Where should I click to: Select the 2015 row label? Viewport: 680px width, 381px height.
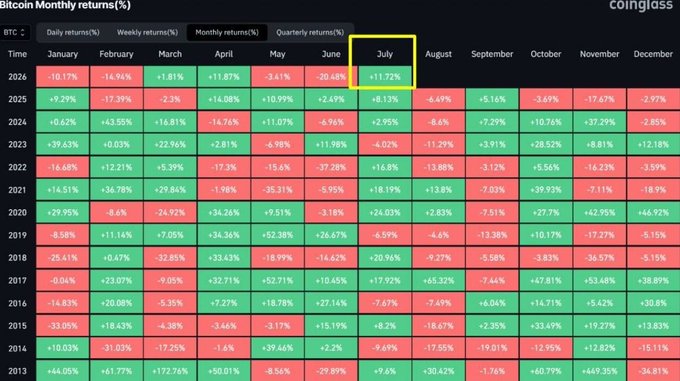coord(17,326)
